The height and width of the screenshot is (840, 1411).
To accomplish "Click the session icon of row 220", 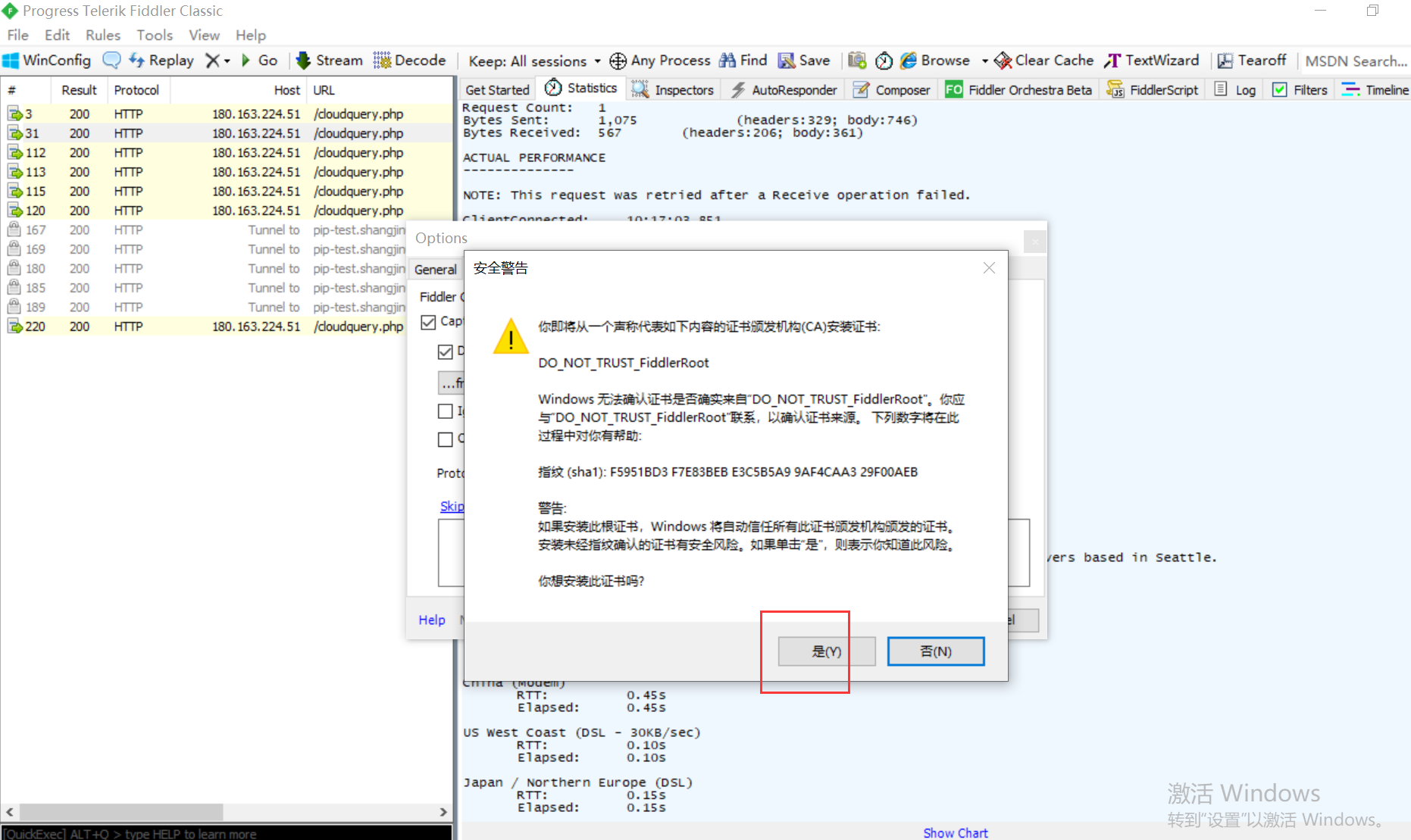I will [x=15, y=326].
